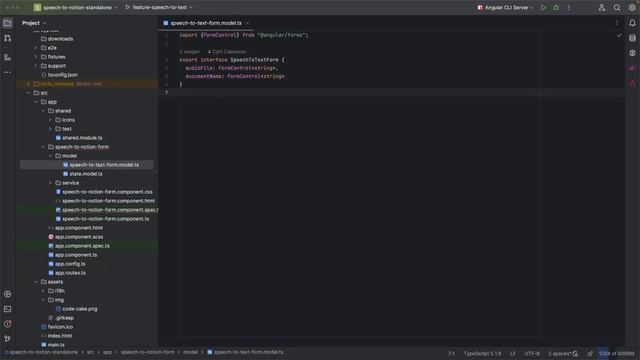Show more tool windows ellipsis
640x360 pixels.
click(x=7, y=73)
